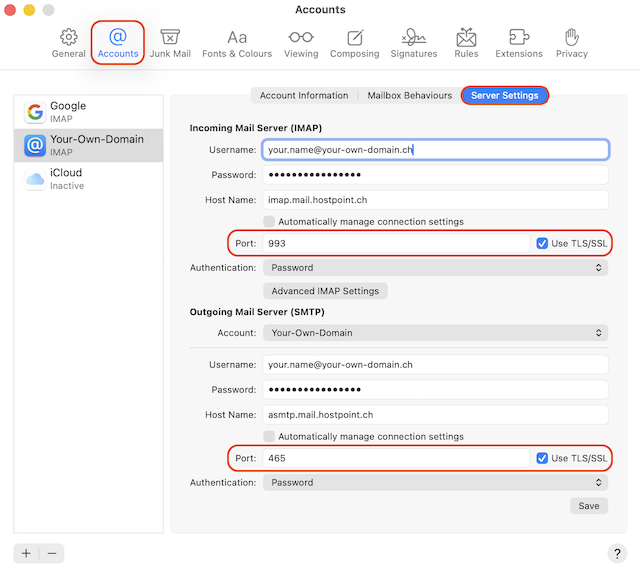Enable incoming Automatically manage connection settings
Viewport: 640px width, 576px height.
tap(269, 222)
